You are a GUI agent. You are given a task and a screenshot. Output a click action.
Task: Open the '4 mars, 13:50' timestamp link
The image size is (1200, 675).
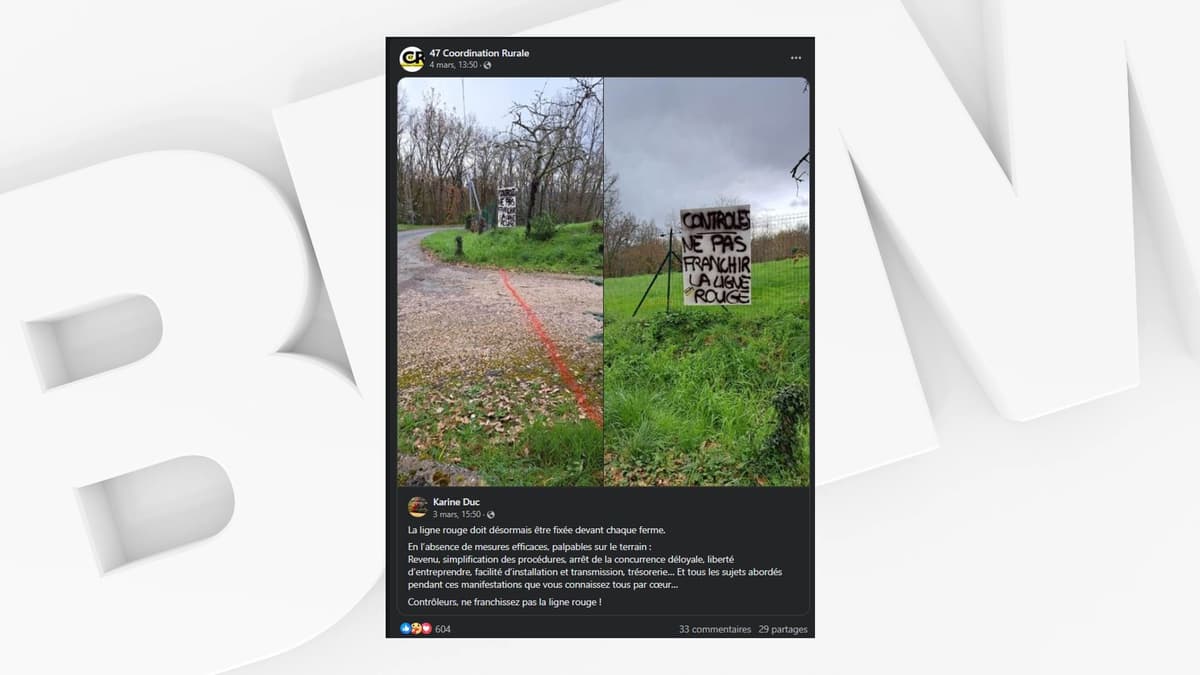point(455,65)
